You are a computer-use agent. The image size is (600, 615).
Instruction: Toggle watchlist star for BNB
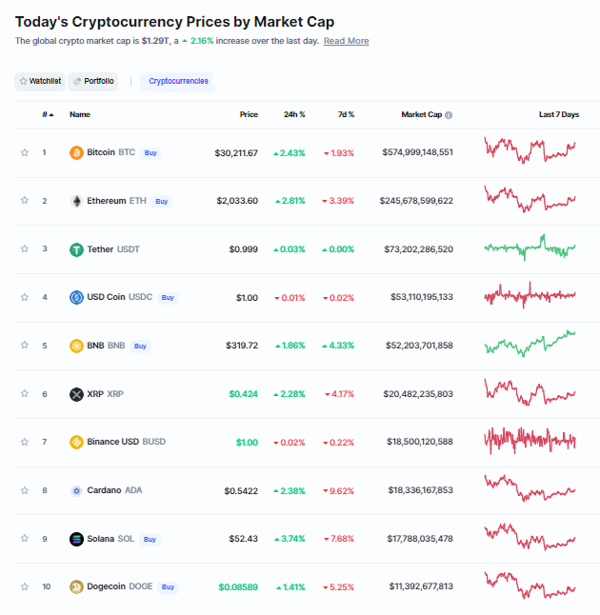[25, 345]
